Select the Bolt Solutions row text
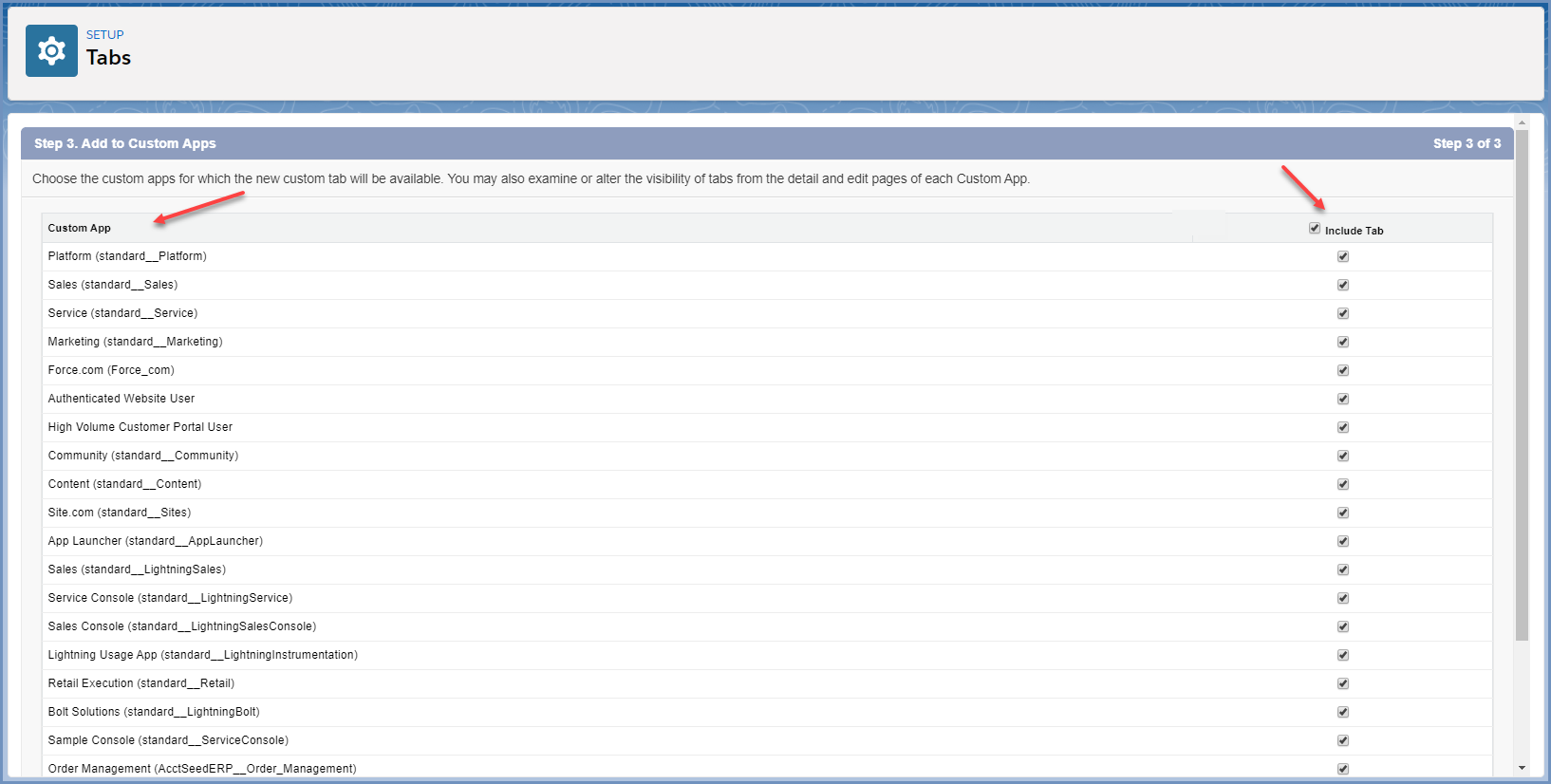 point(154,712)
